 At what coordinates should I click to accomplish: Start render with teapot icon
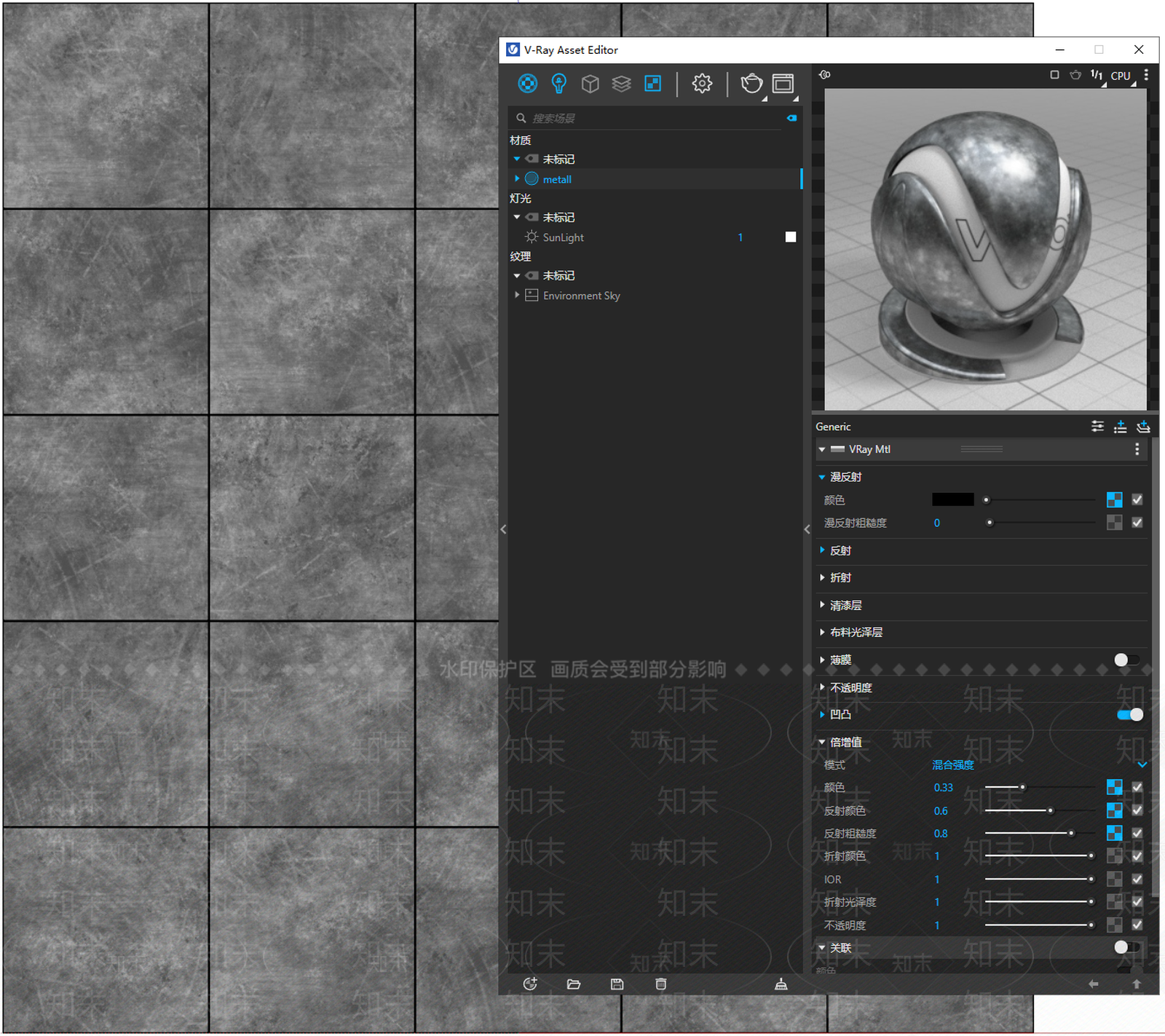click(751, 84)
